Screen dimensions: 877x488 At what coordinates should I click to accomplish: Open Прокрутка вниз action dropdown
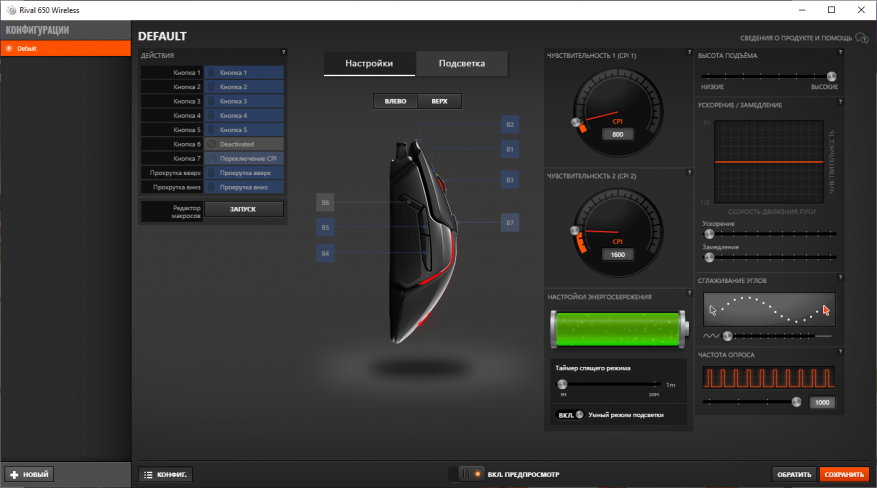point(244,187)
